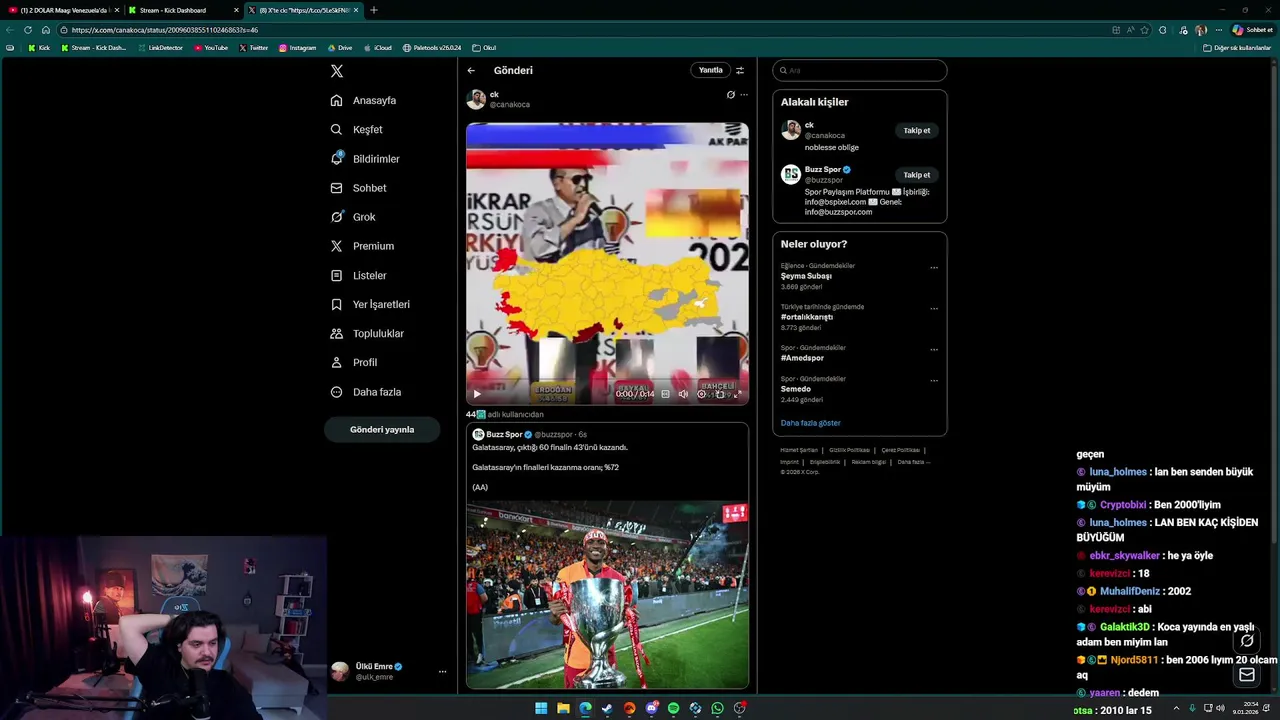This screenshot has width=1280, height=720.
Task: Open Bildirimler notifications
Action: tap(365, 159)
